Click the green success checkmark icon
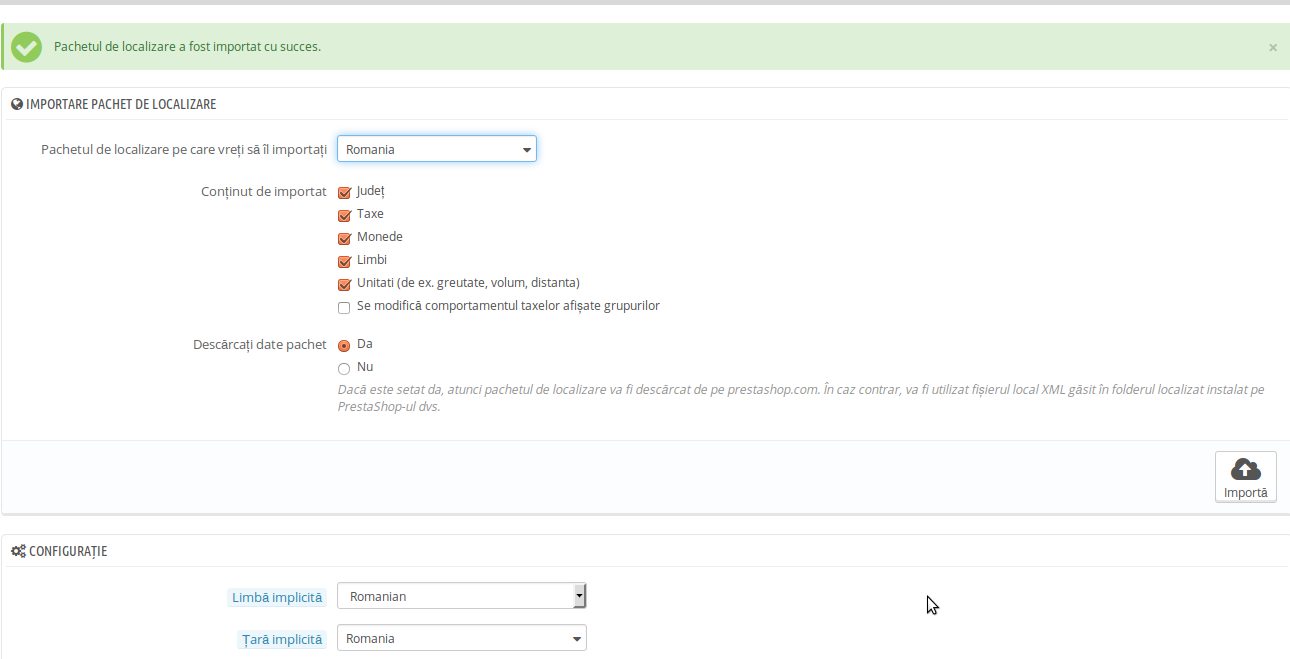 (x=26, y=47)
